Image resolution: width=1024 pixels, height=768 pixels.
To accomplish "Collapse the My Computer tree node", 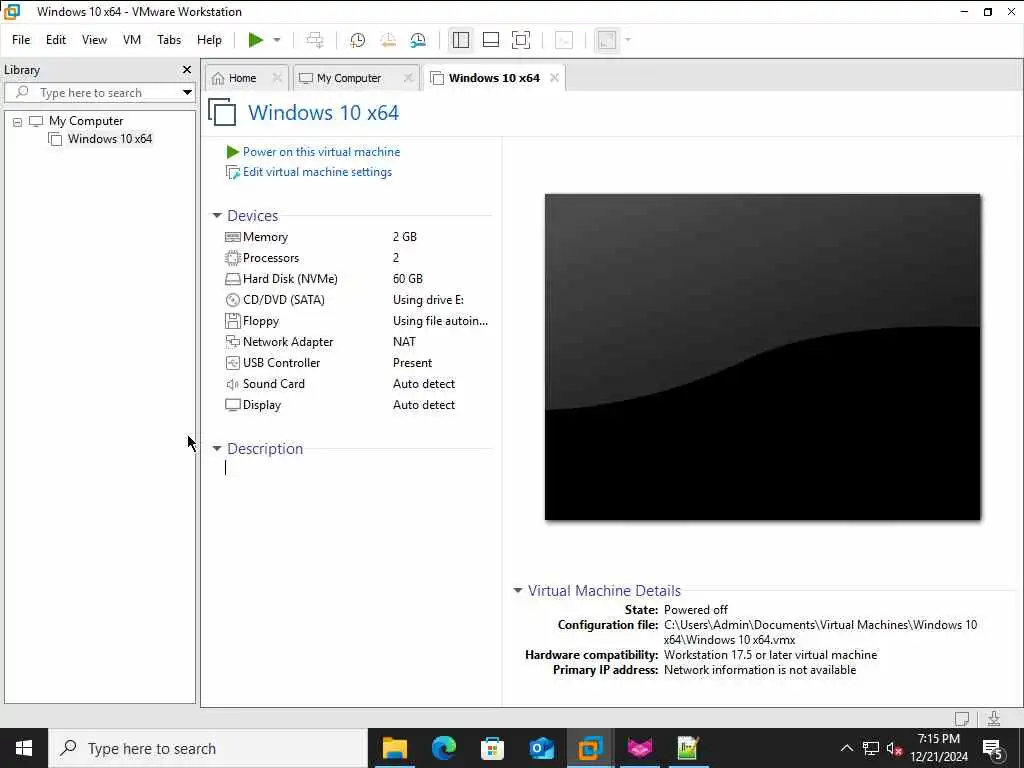I will tap(18, 122).
